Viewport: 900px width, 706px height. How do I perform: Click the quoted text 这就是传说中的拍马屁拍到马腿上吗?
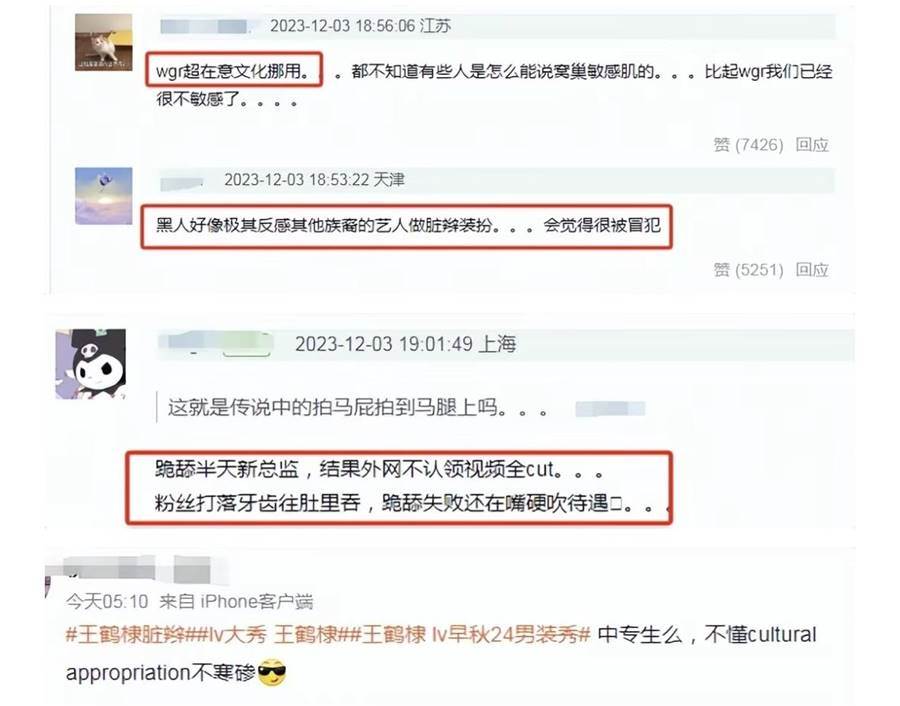332,408
